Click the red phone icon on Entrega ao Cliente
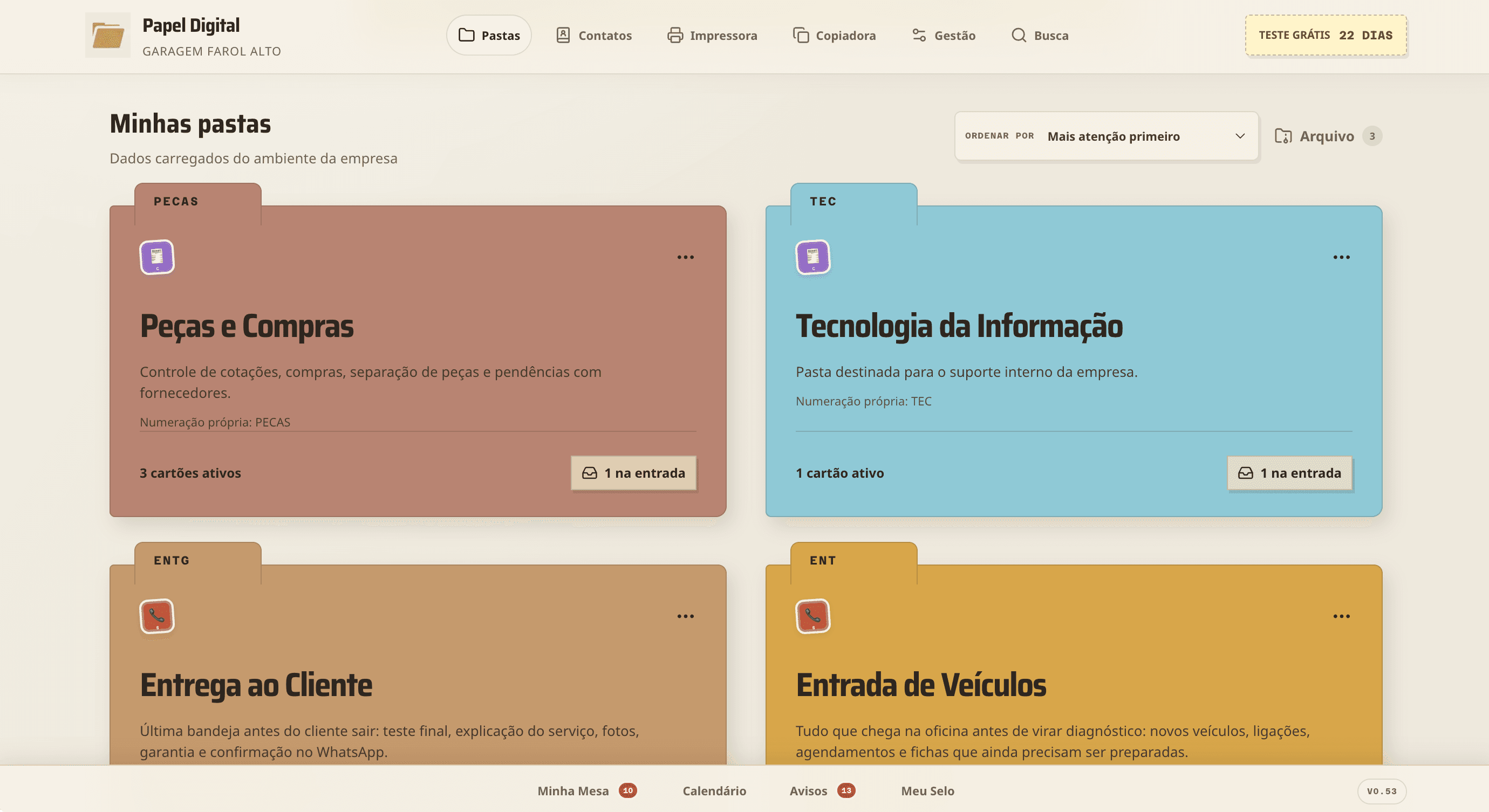Viewport: 1489px width, 812px height. 157,616
